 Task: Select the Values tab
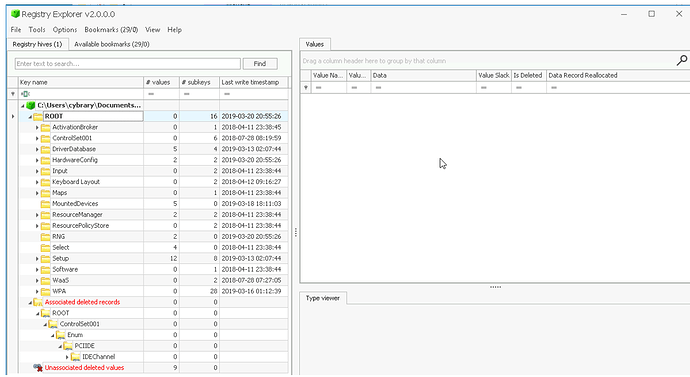(x=315, y=44)
